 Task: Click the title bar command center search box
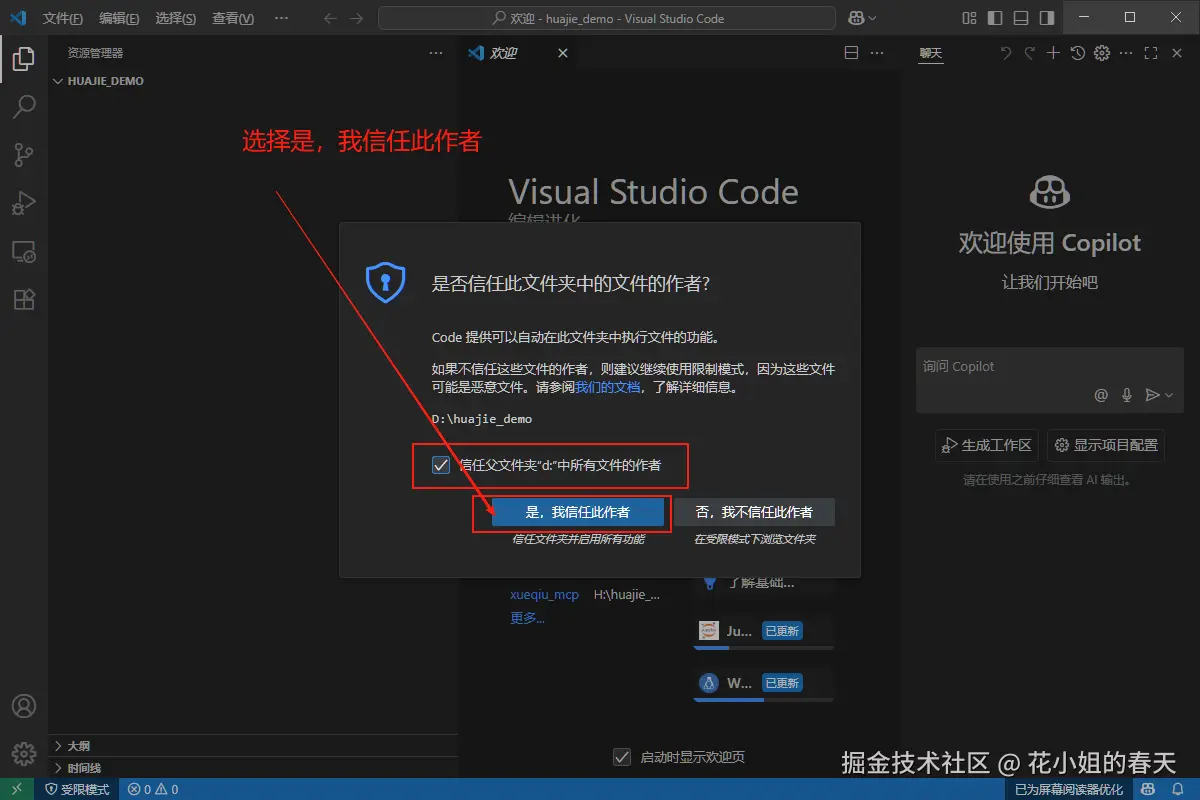pyautogui.click(x=607, y=18)
